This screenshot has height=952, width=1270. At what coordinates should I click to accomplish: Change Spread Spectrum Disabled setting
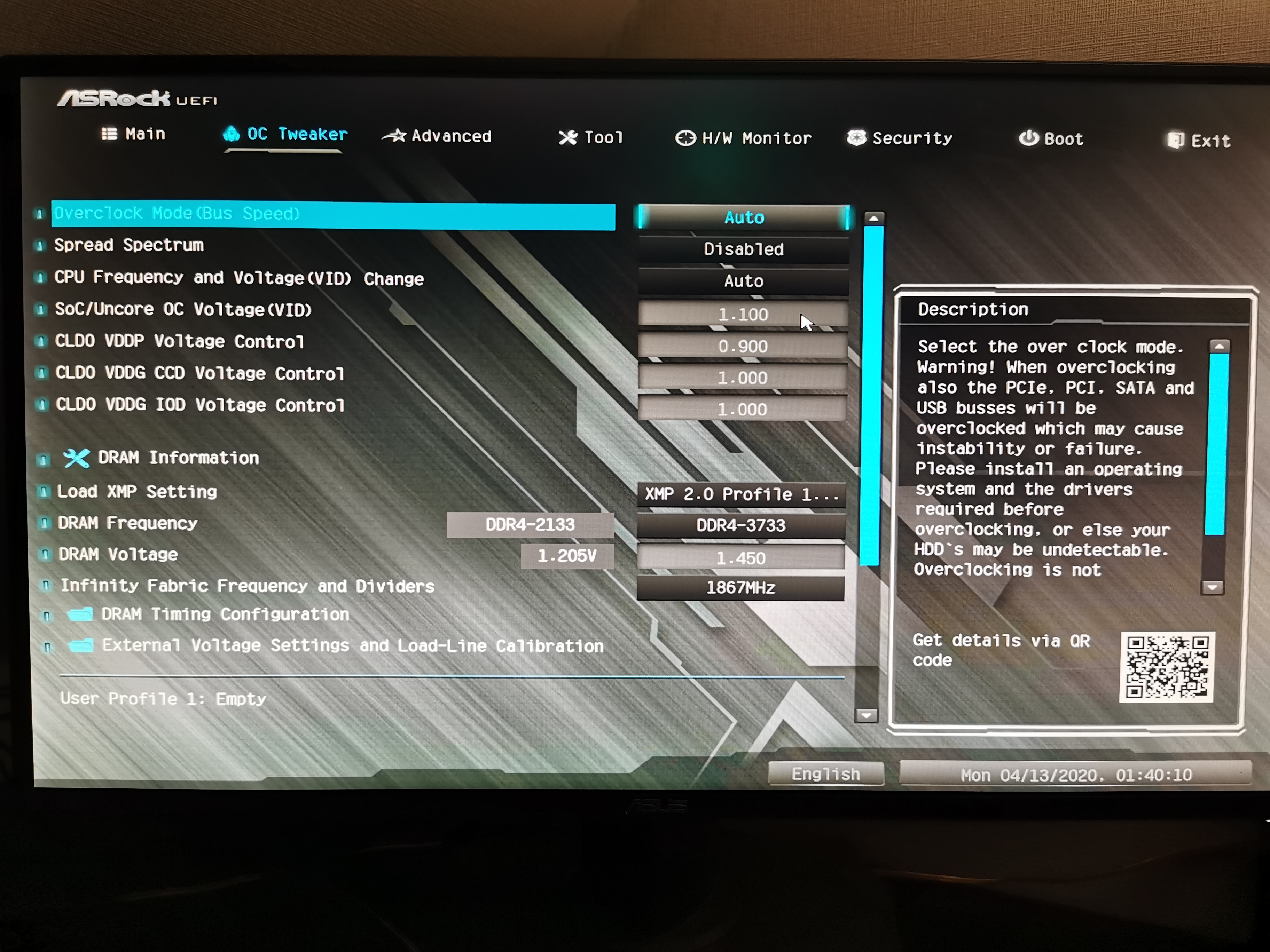[744, 249]
